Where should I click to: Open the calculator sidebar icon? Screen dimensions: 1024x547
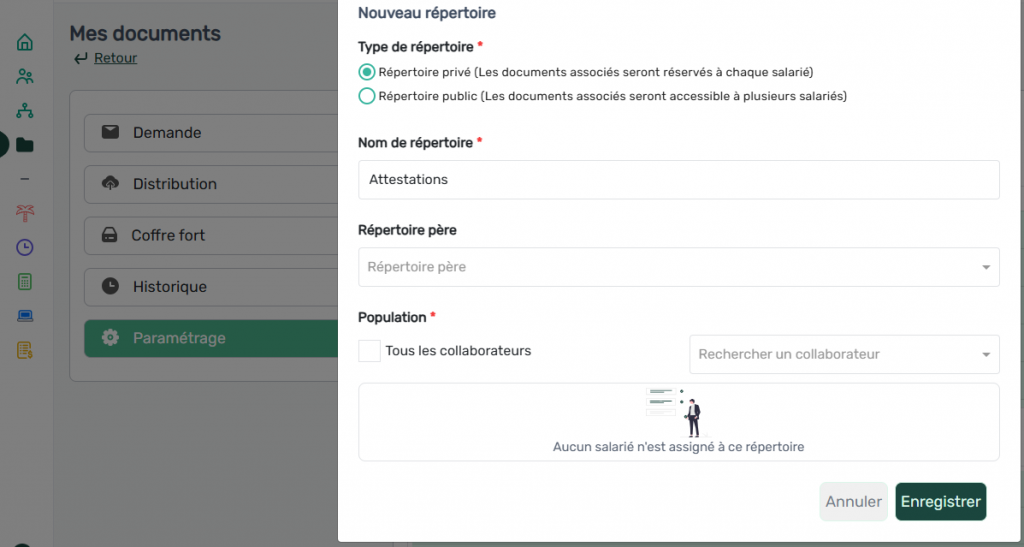(x=25, y=282)
